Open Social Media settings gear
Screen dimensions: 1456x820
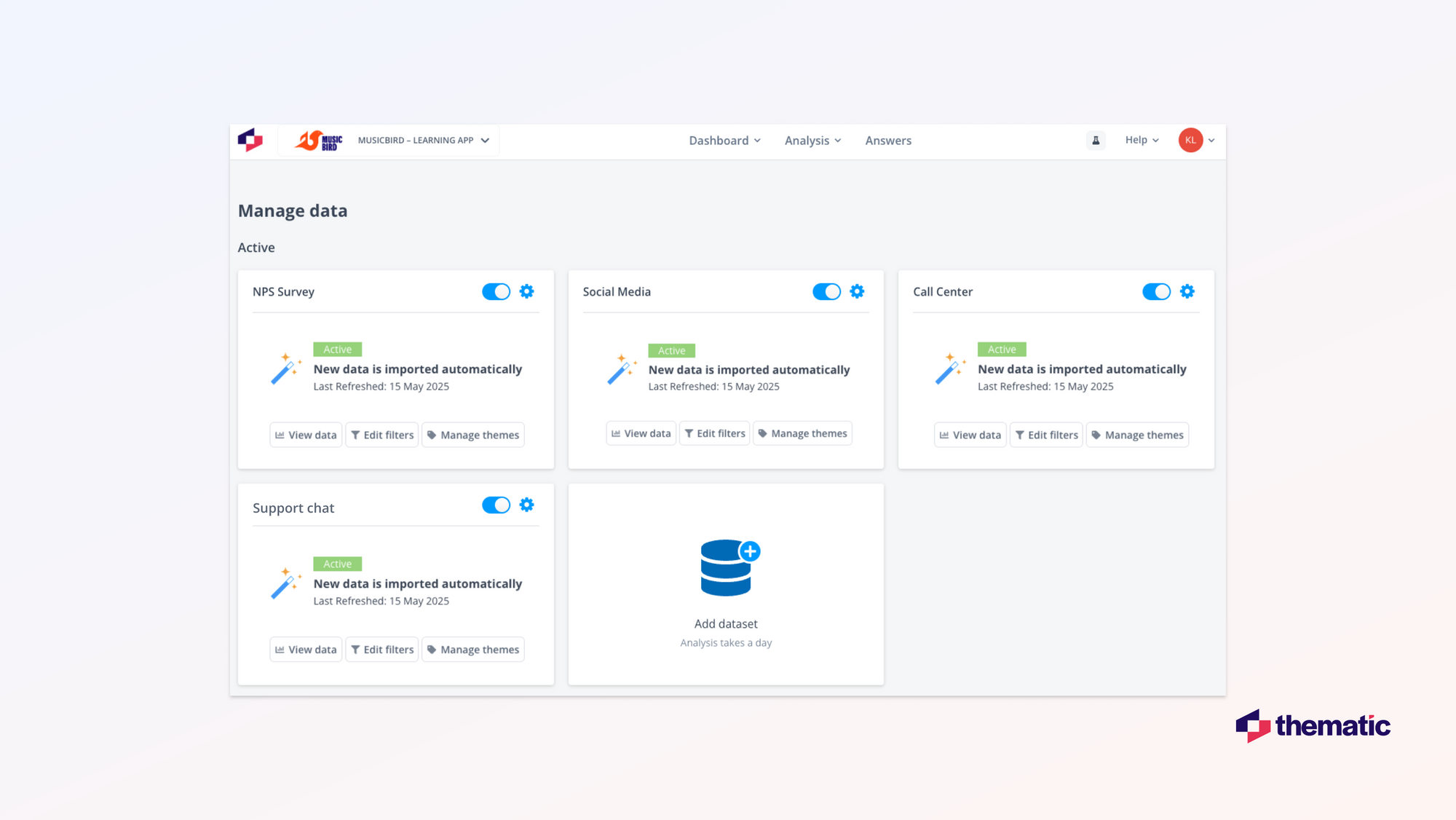(x=857, y=291)
